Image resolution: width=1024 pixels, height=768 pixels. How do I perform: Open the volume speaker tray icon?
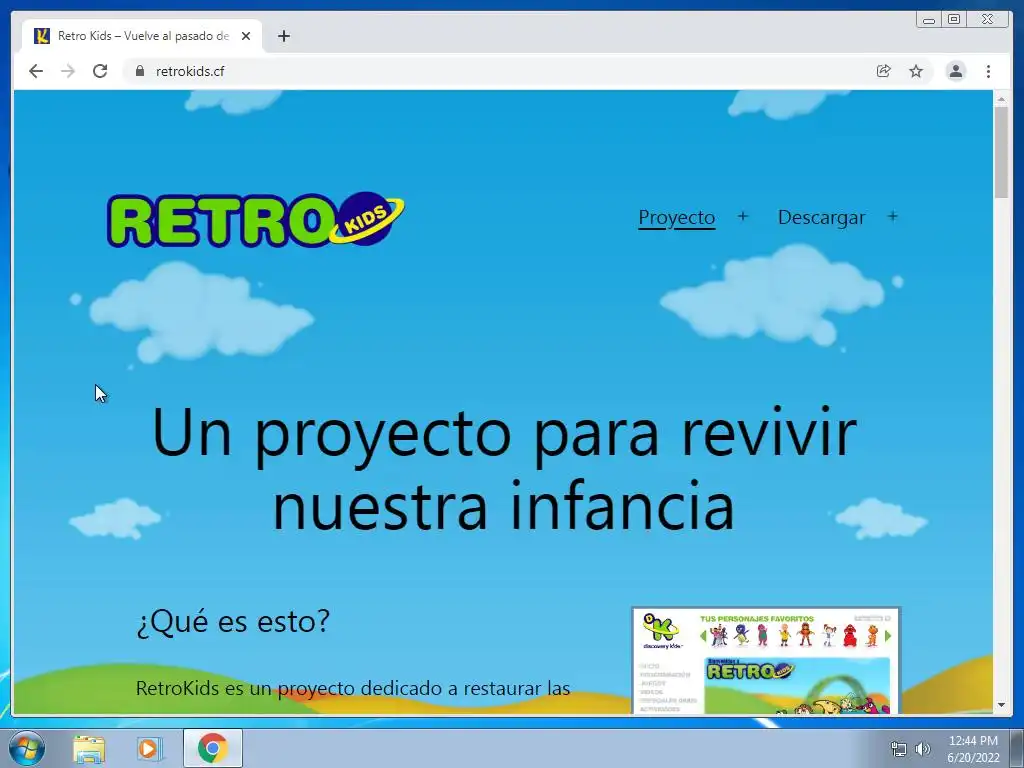pyautogui.click(x=923, y=749)
